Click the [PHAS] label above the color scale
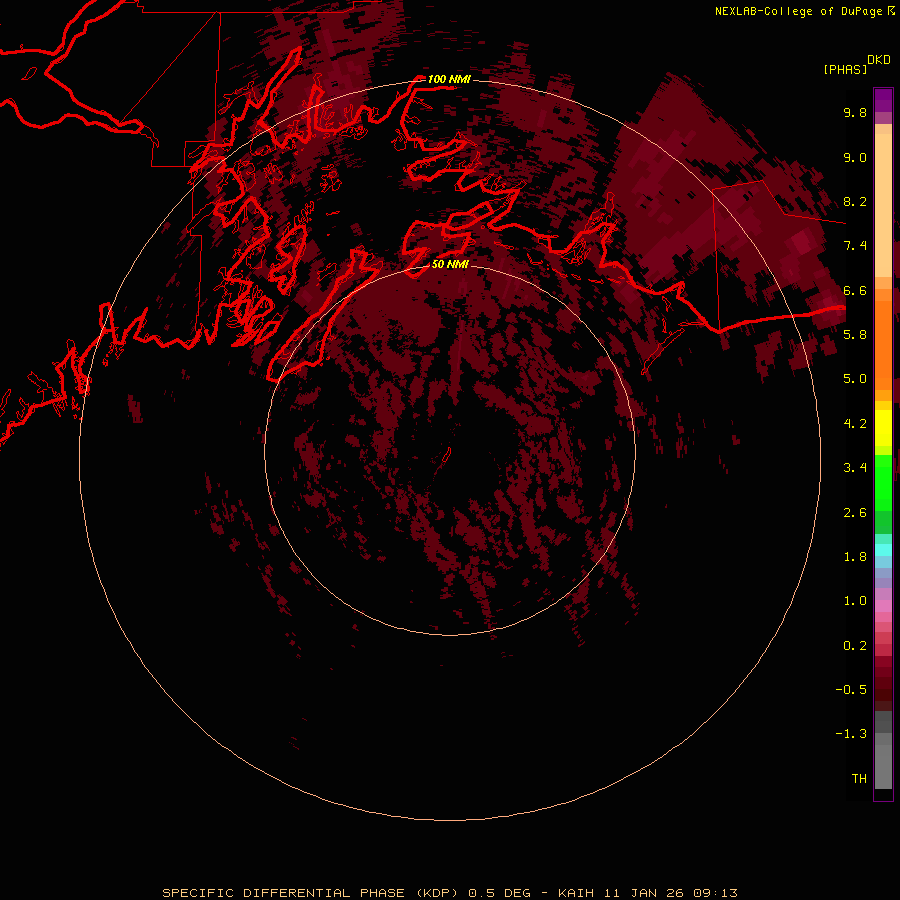This screenshot has height=900, width=900. pos(845,70)
